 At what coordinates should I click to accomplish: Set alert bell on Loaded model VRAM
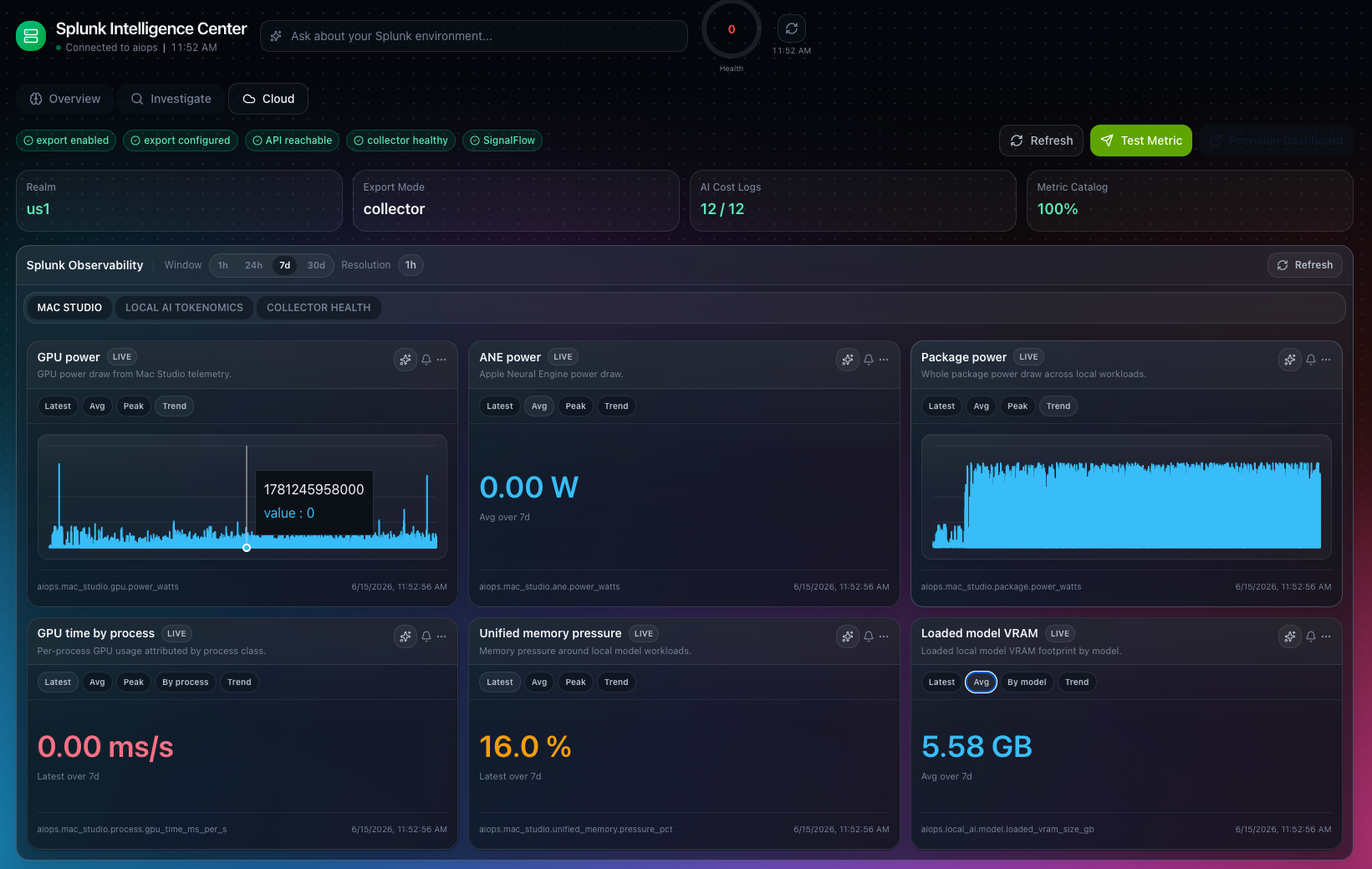[x=1311, y=636]
